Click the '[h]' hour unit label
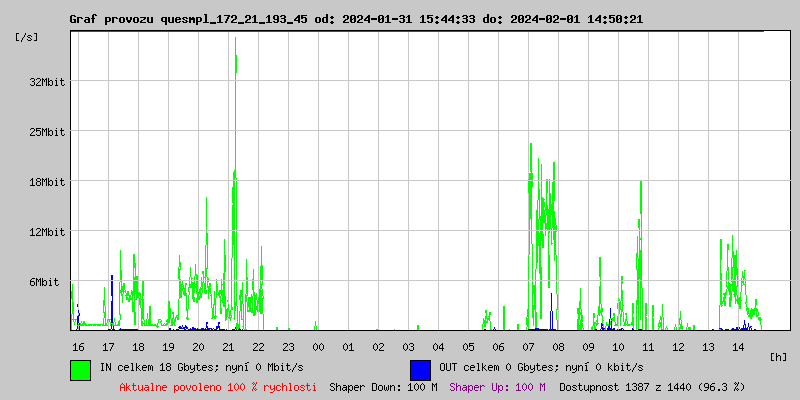800x400 pixels. 778,356
